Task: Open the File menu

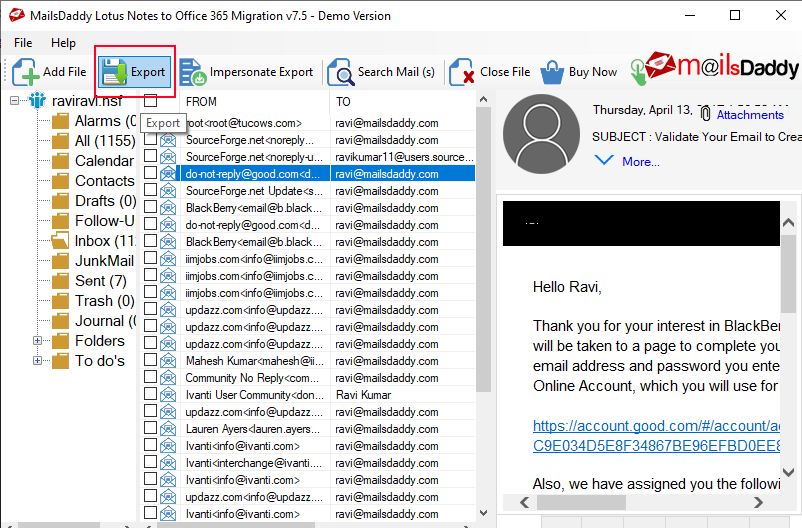Action: tap(23, 43)
